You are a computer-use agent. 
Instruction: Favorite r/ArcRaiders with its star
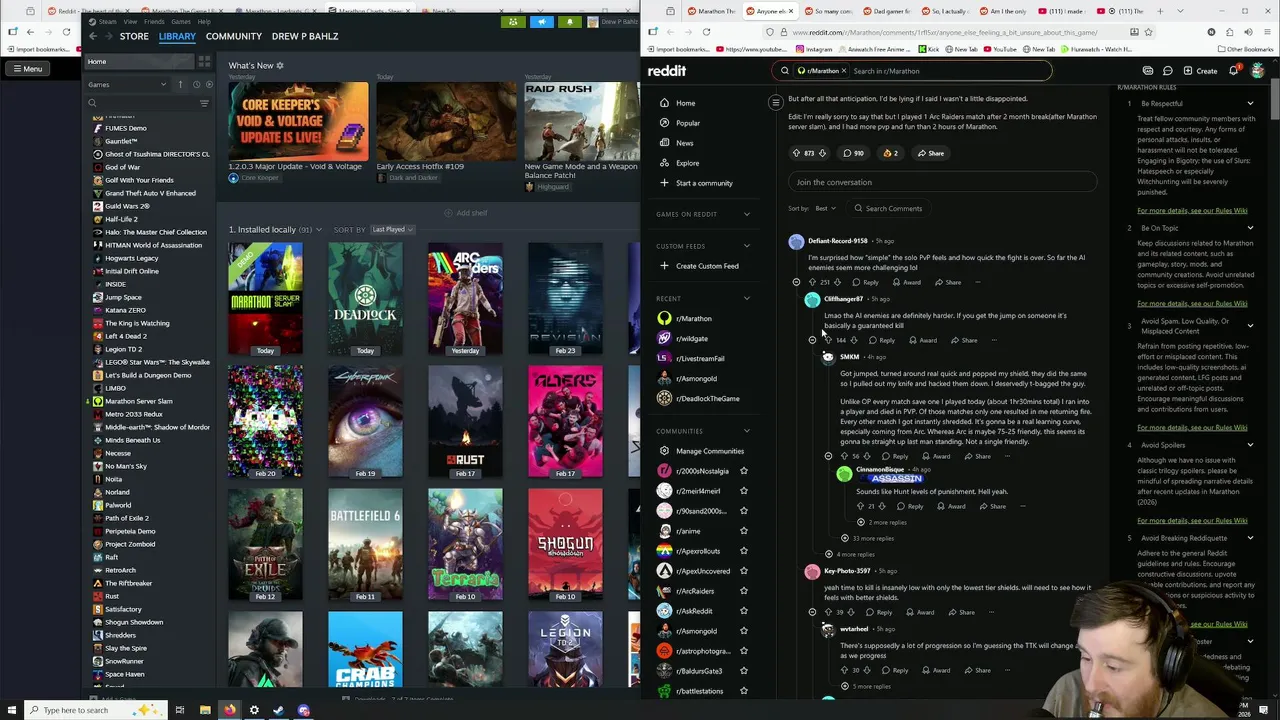tap(743, 591)
